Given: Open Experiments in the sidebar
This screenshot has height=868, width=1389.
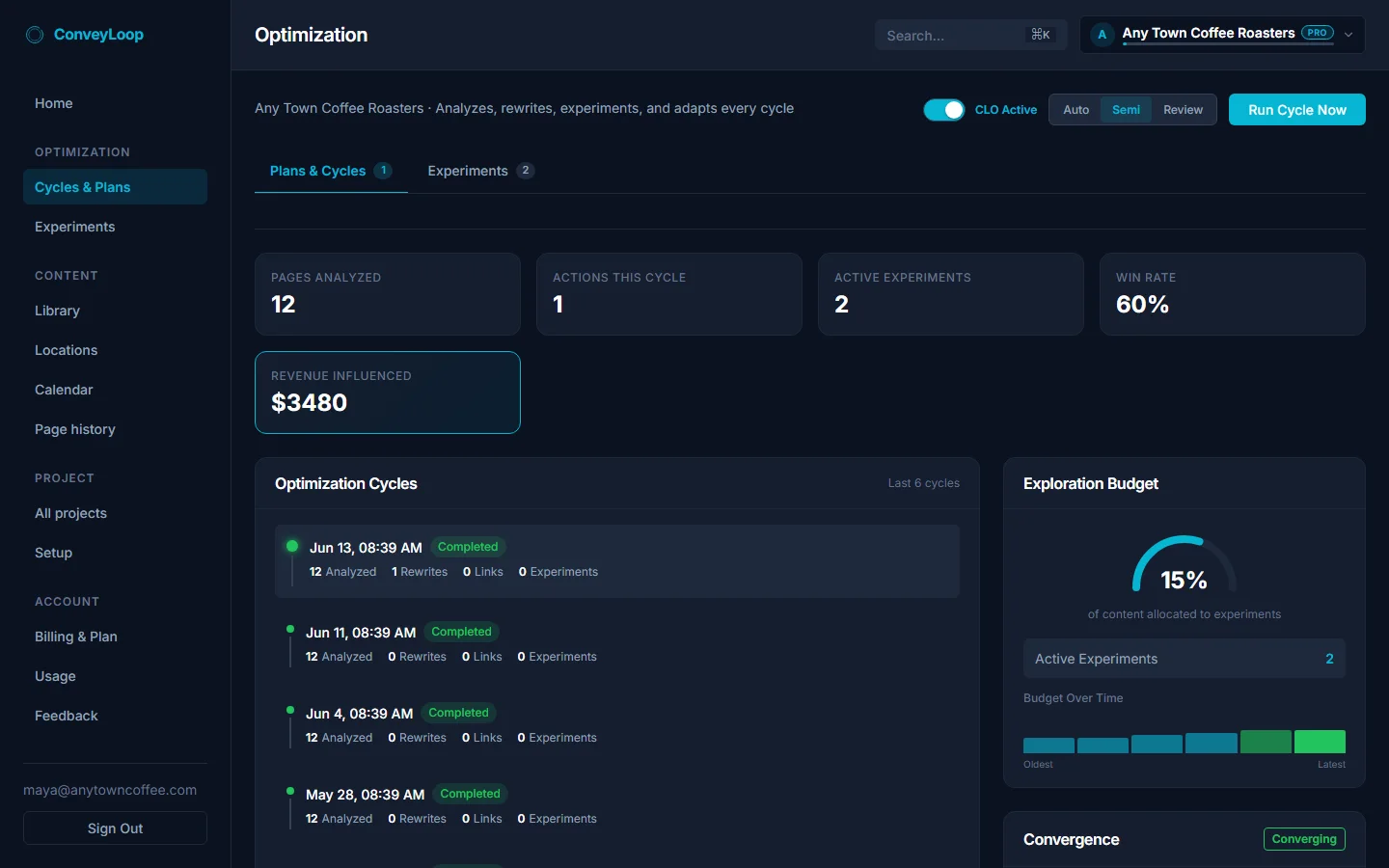Looking at the screenshot, I should click(x=115, y=227).
